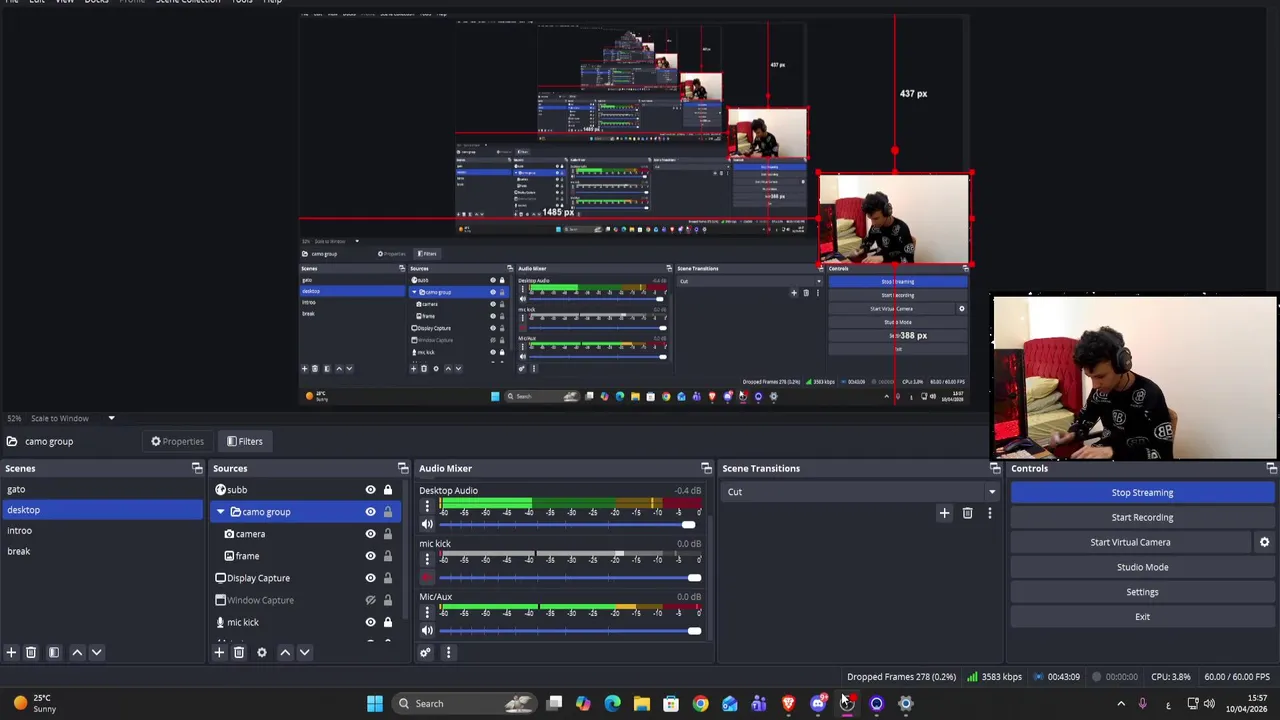Float the Audio Mixer dock with its title icon

click(x=706, y=468)
